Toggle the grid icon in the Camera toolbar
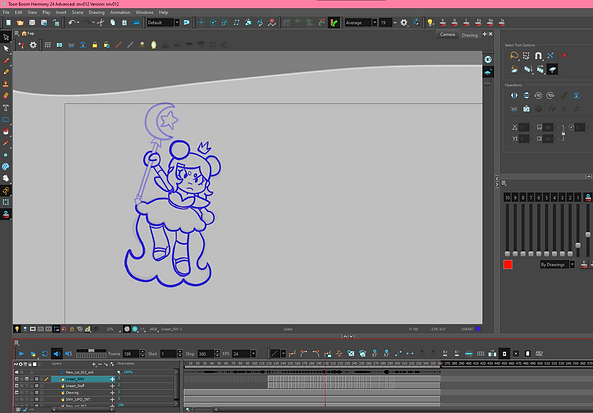 48,45
